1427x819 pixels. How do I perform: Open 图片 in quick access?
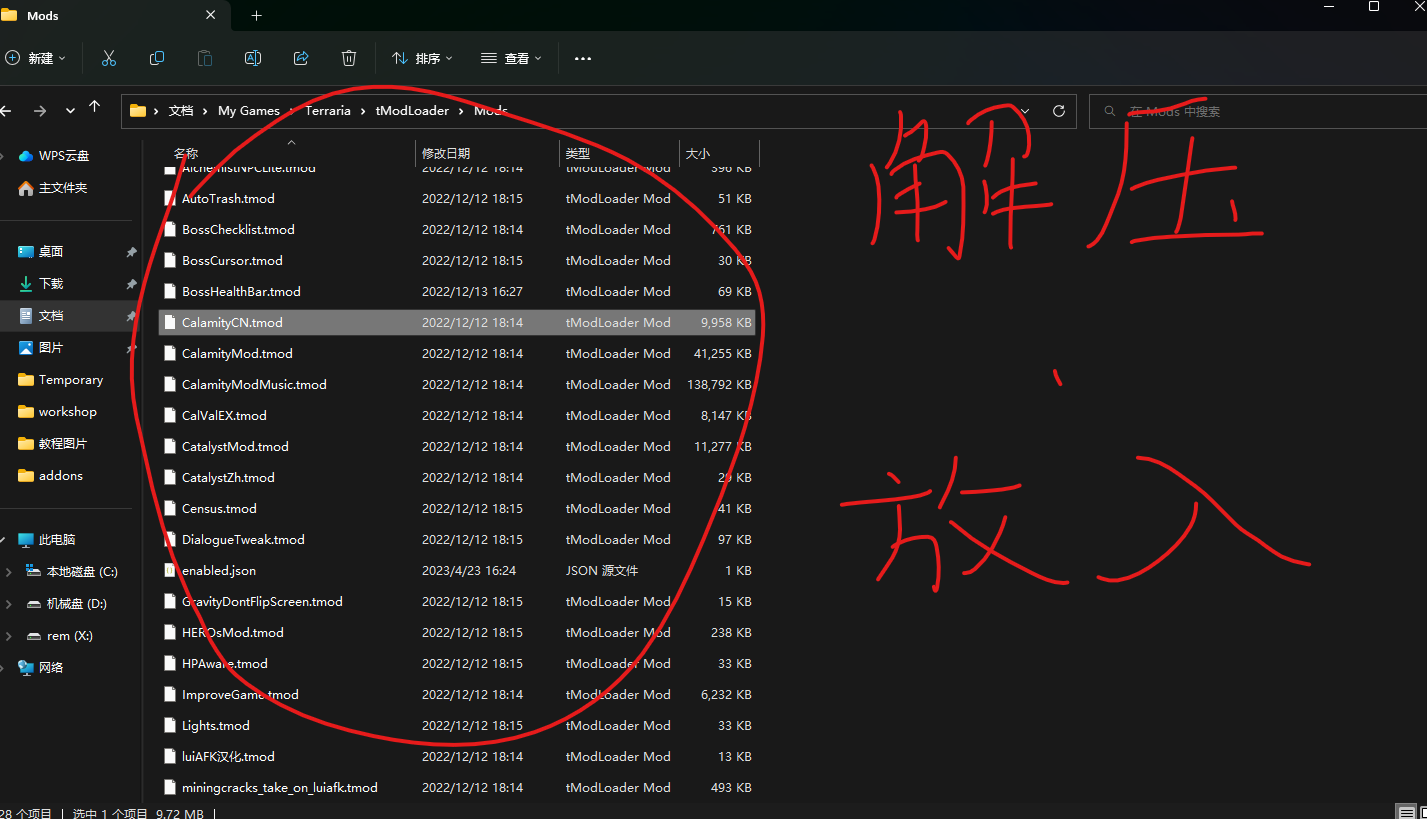50,348
